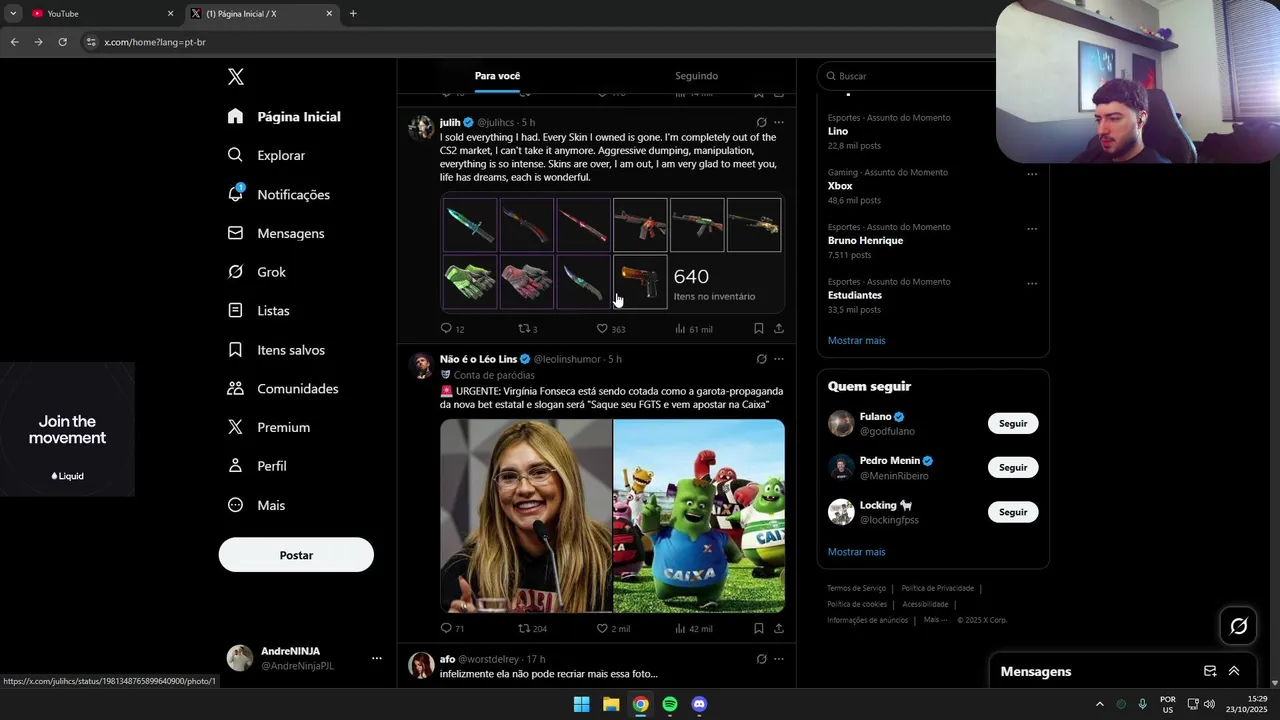Share julih's post

(x=779, y=328)
